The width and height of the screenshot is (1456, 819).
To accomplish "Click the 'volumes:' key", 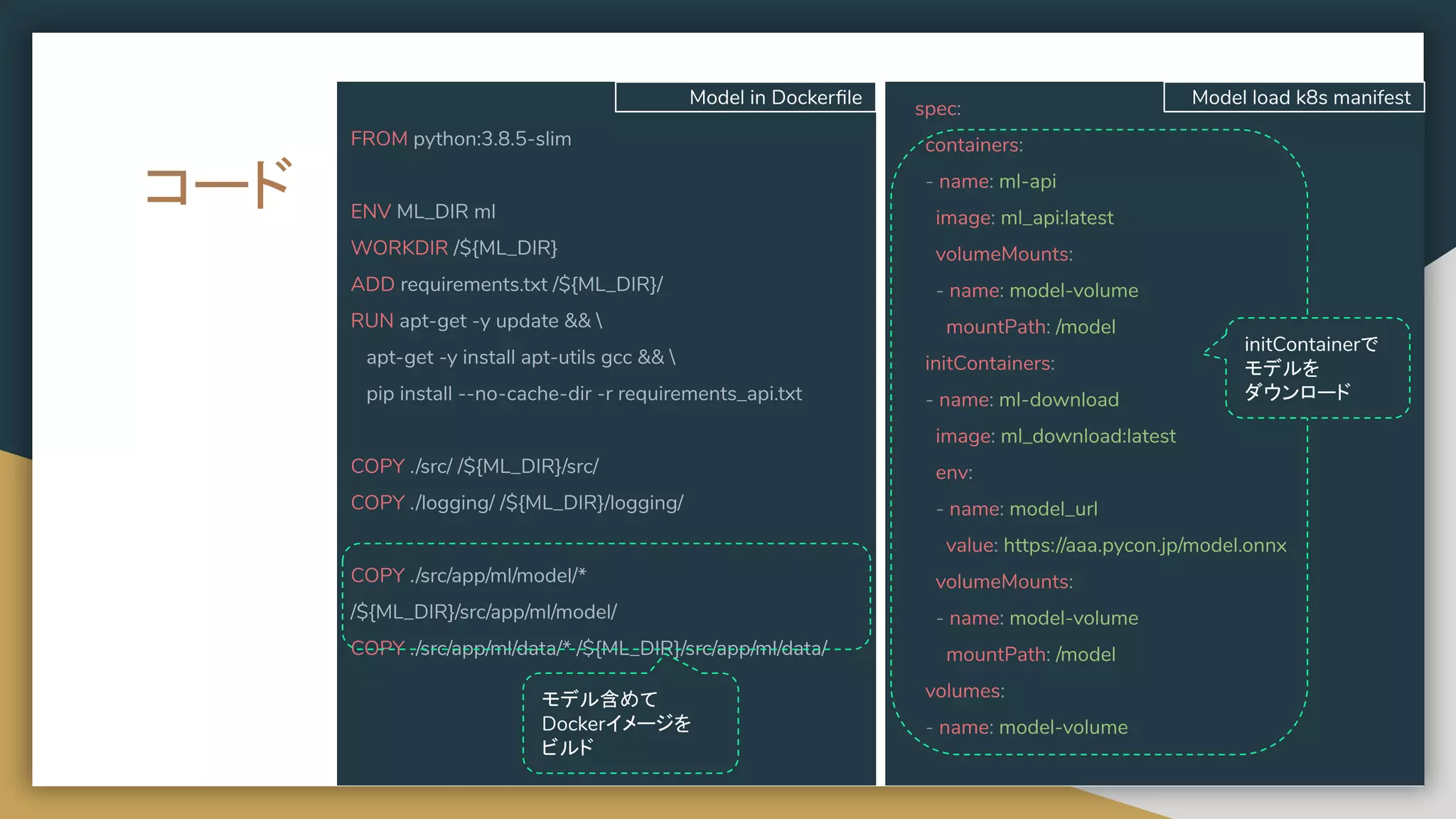I will point(965,691).
